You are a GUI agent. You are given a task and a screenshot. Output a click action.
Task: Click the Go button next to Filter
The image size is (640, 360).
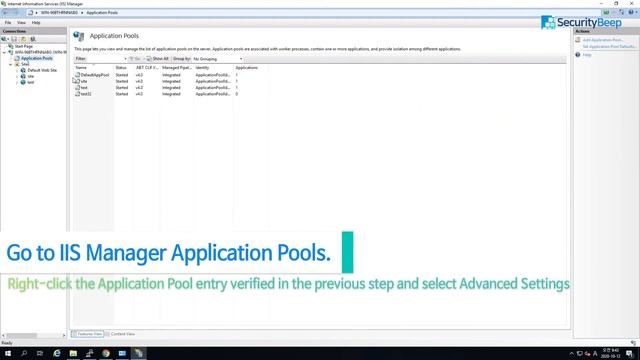pos(135,59)
